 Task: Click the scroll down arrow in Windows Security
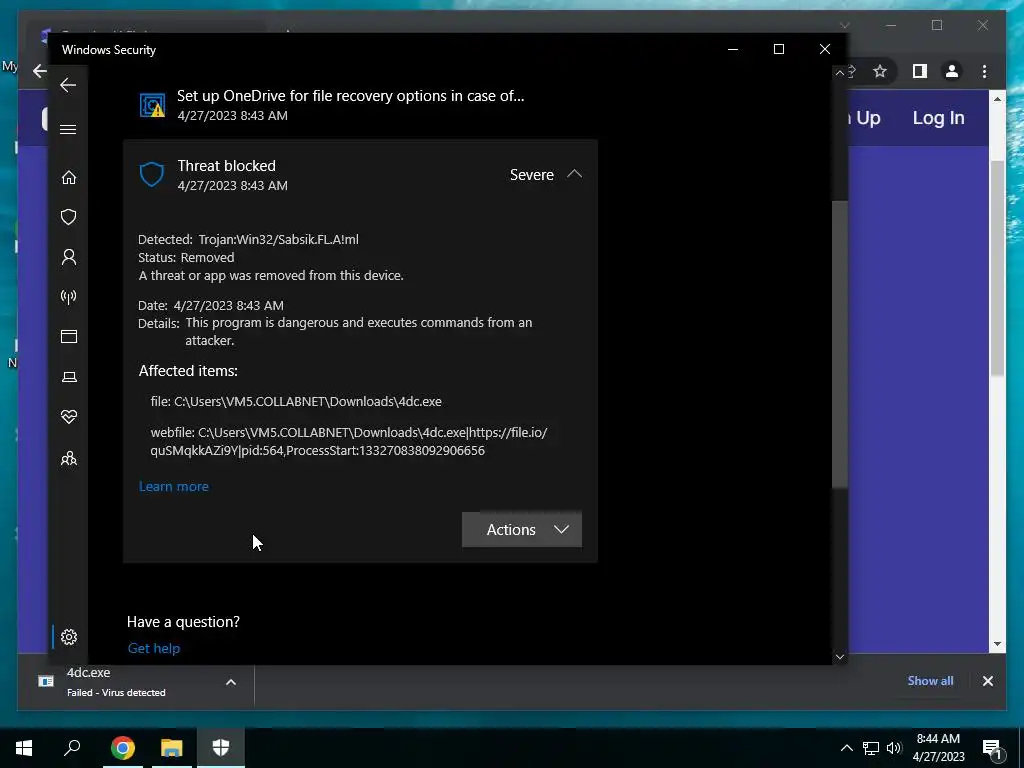click(x=840, y=656)
